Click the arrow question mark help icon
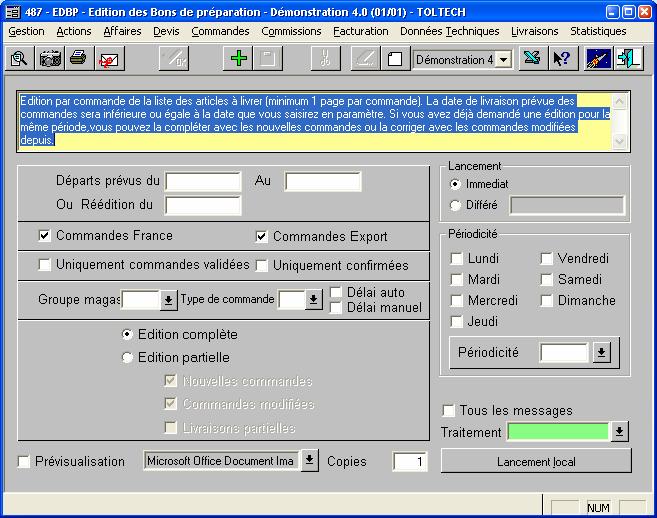The height and width of the screenshot is (518, 657). [562, 59]
